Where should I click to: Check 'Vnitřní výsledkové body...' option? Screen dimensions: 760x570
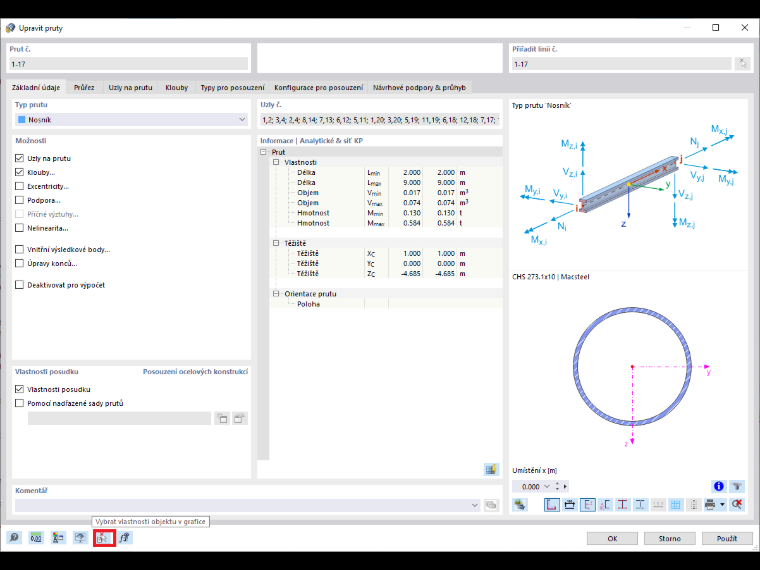(x=19, y=249)
